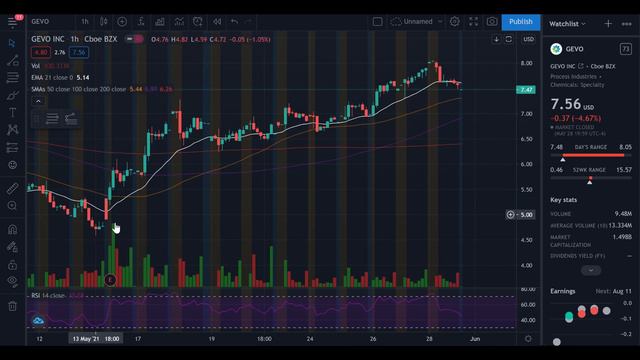Toggle the auto-fit icon above the price scale
640x360 pixels.
[x=509, y=39]
